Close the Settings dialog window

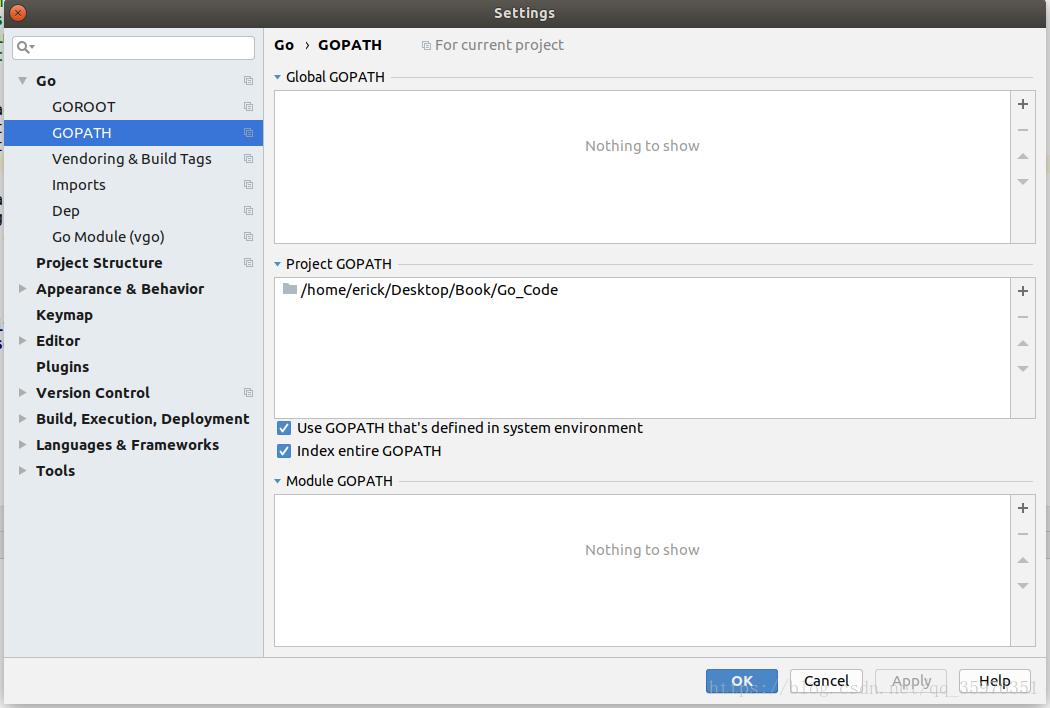pos(18,13)
